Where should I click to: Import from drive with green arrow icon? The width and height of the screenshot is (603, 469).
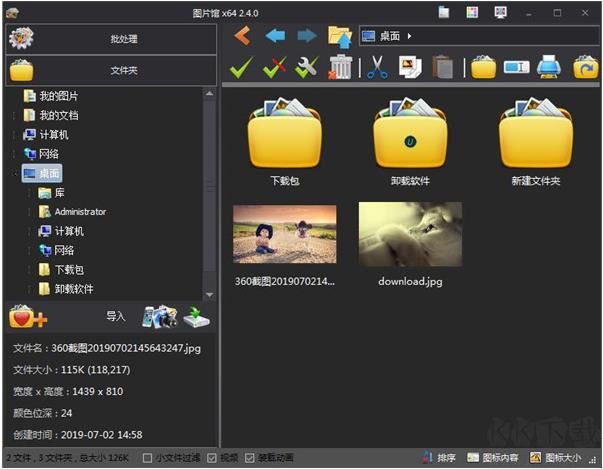(196, 317)
